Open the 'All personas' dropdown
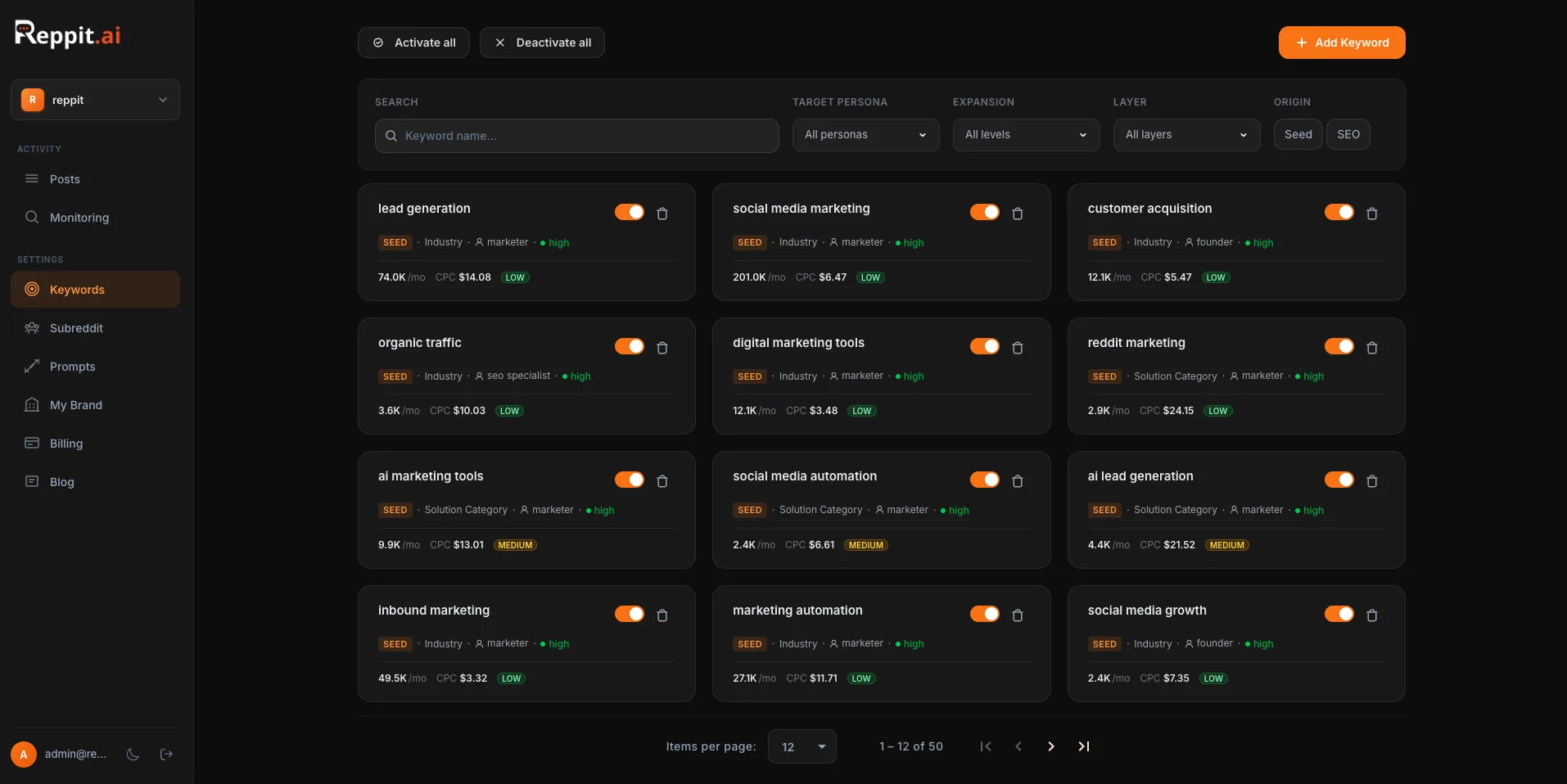This screenshot has width=1567, height=784. (x=865, y=134)
